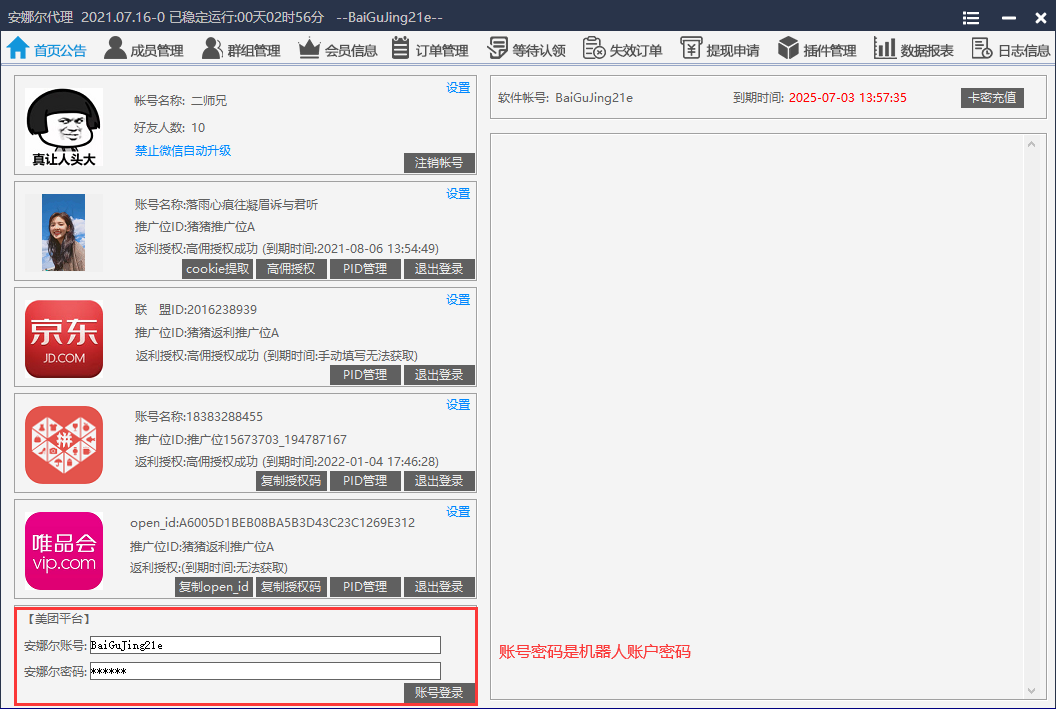Viewport: 1056px width, 709px height.
Task: Click 复制授权码 in the 唯品会 card
Action: tap(291, 587)
